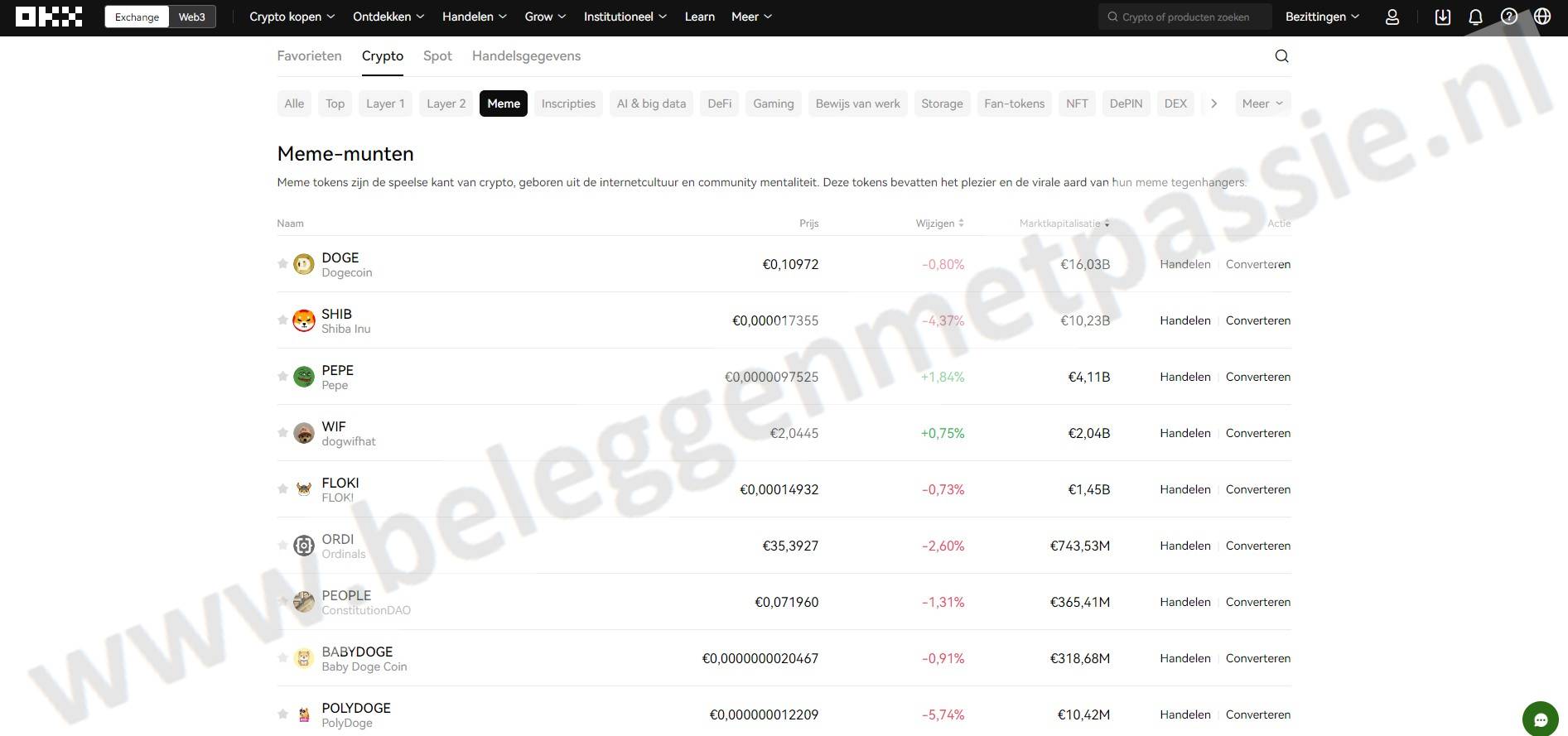Click the OKX logo
1568x736 pixels.
tap(49, 17)
